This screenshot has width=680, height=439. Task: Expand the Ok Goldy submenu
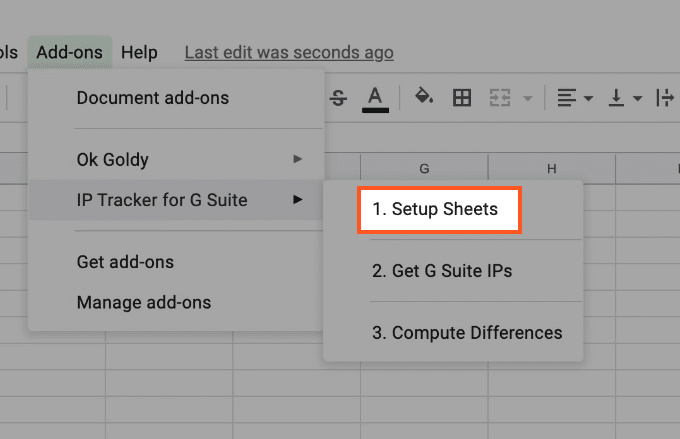point(176,160)
